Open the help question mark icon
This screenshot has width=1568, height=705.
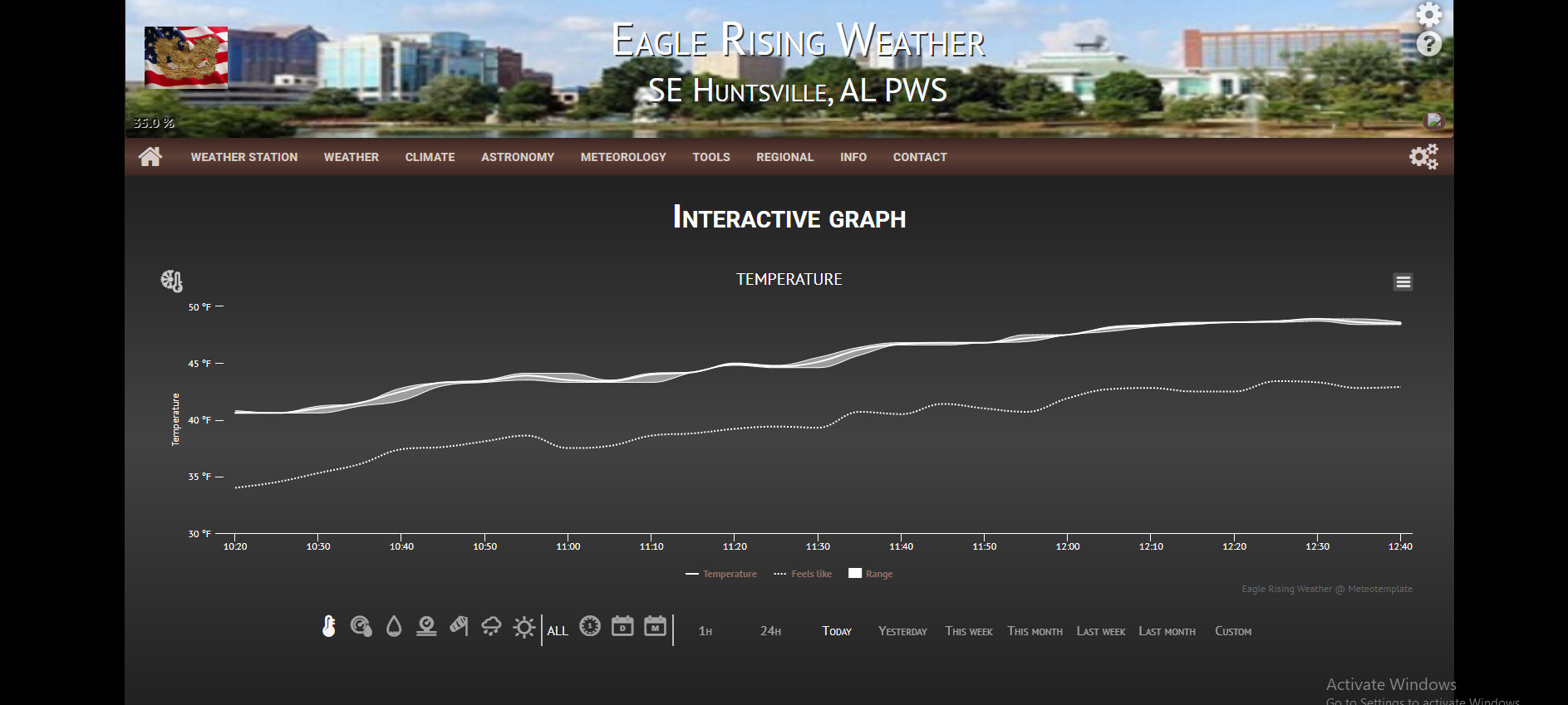(x=1429, y=44)
